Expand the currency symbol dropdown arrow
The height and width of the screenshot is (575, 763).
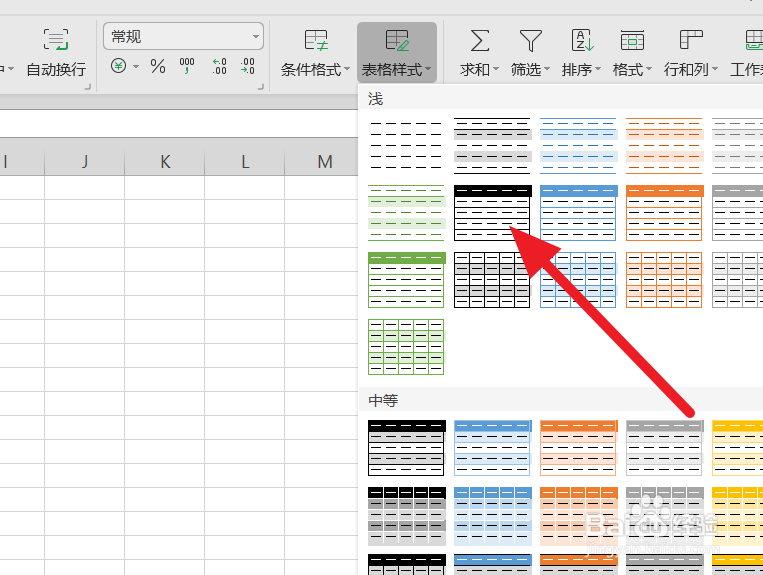(x=136, y=66)
